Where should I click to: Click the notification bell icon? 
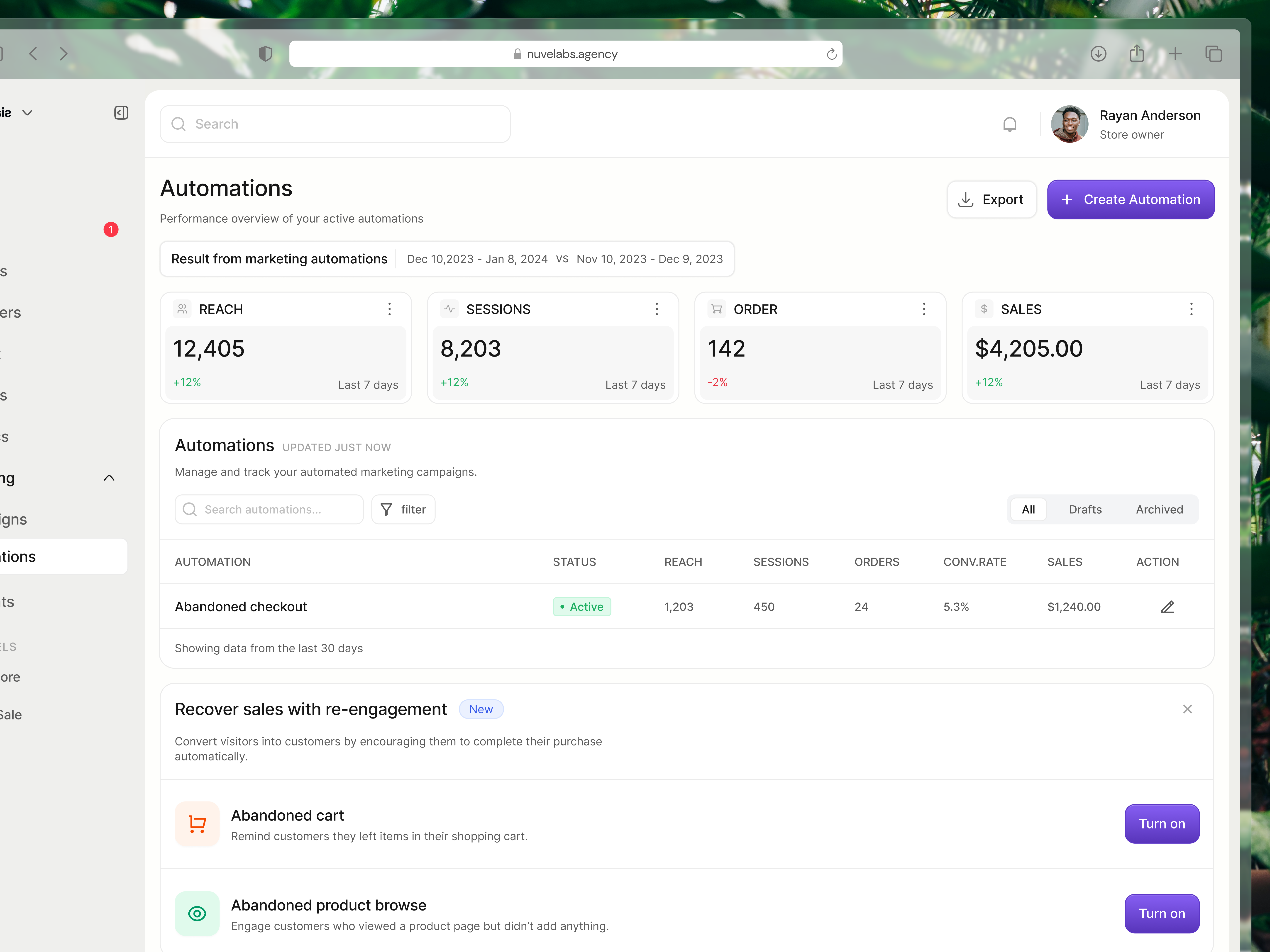(1010, 124)
